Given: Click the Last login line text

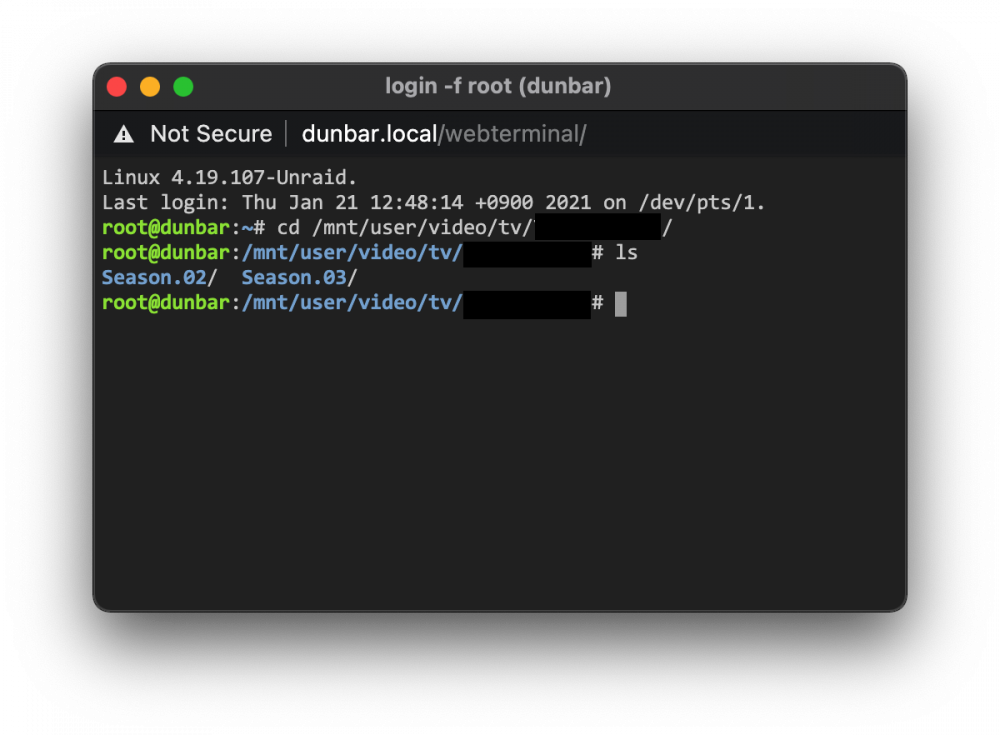Looking at the screenshot, I should (x=433, y=203).
